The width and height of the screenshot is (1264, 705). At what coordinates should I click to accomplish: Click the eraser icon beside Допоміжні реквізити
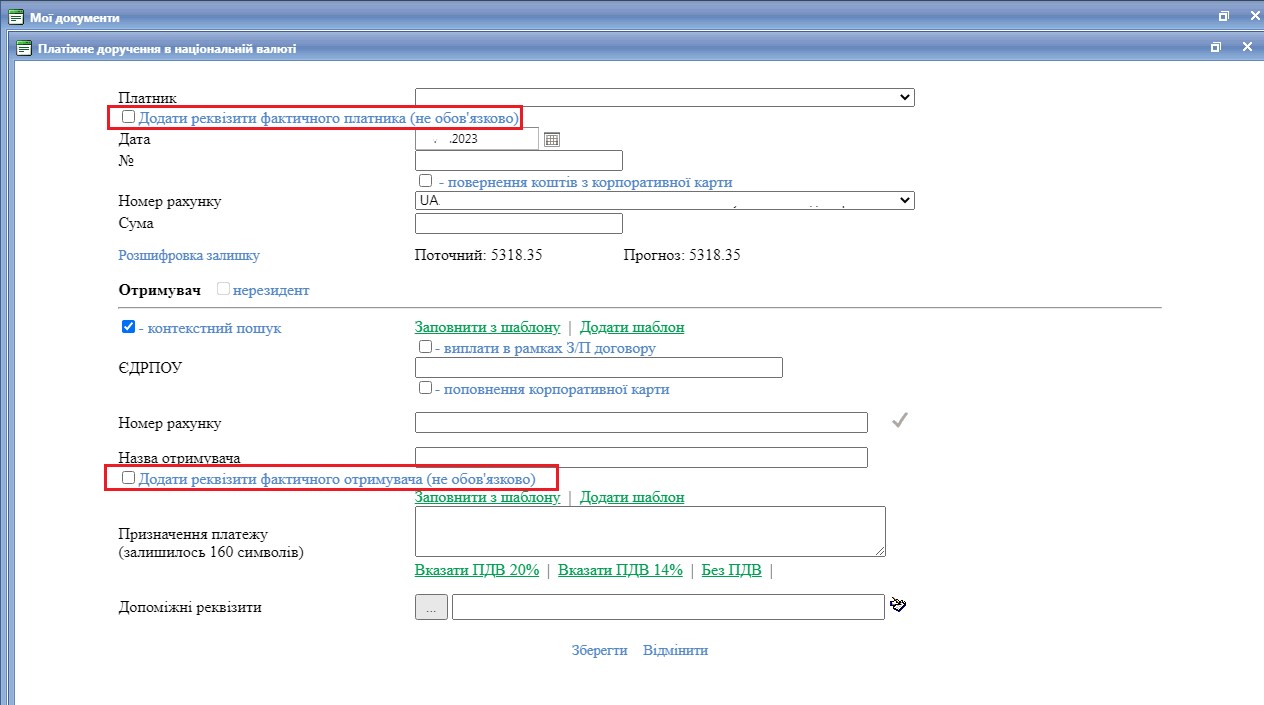point(898,605)
